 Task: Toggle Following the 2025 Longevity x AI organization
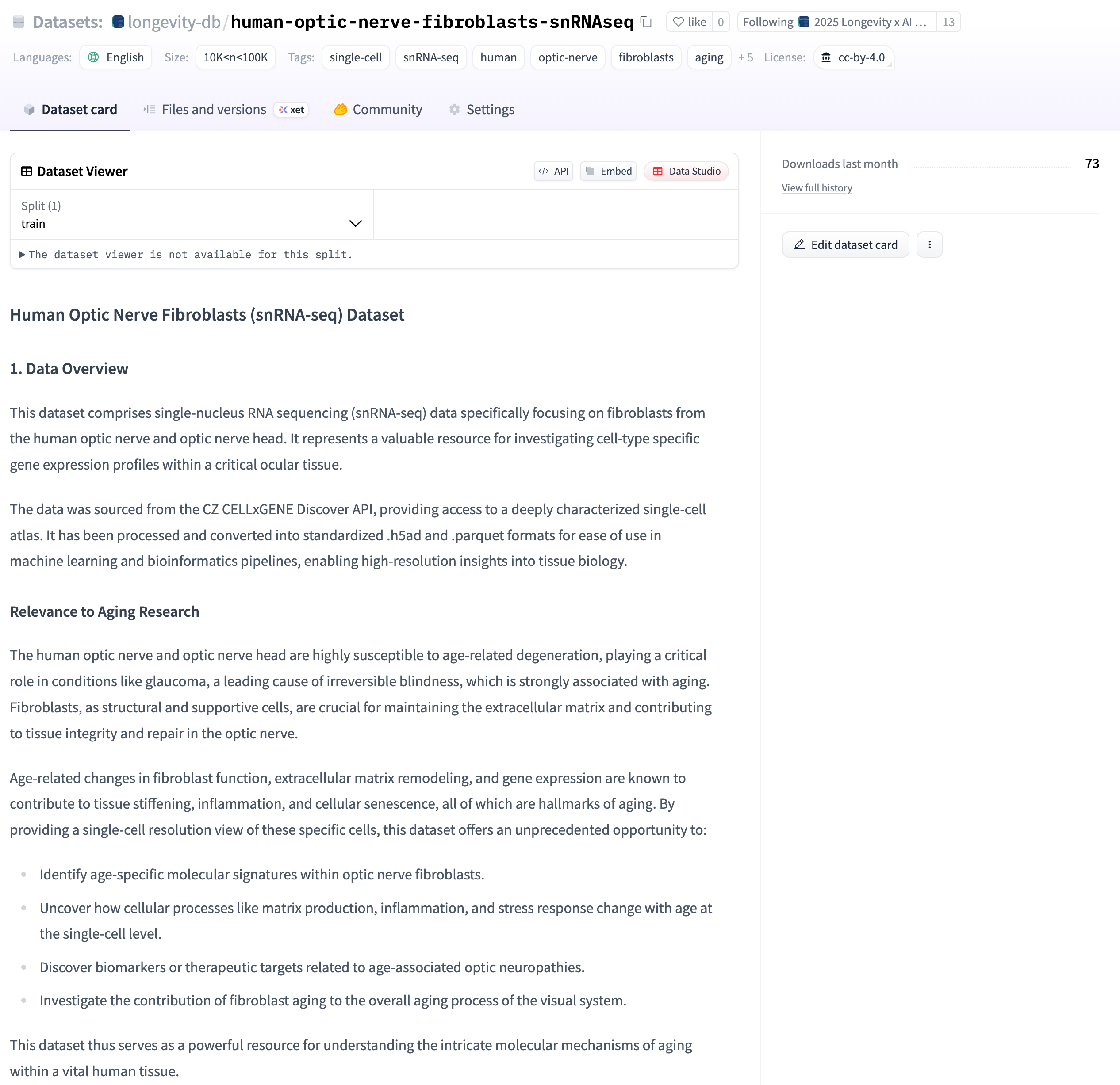point(836,22)
